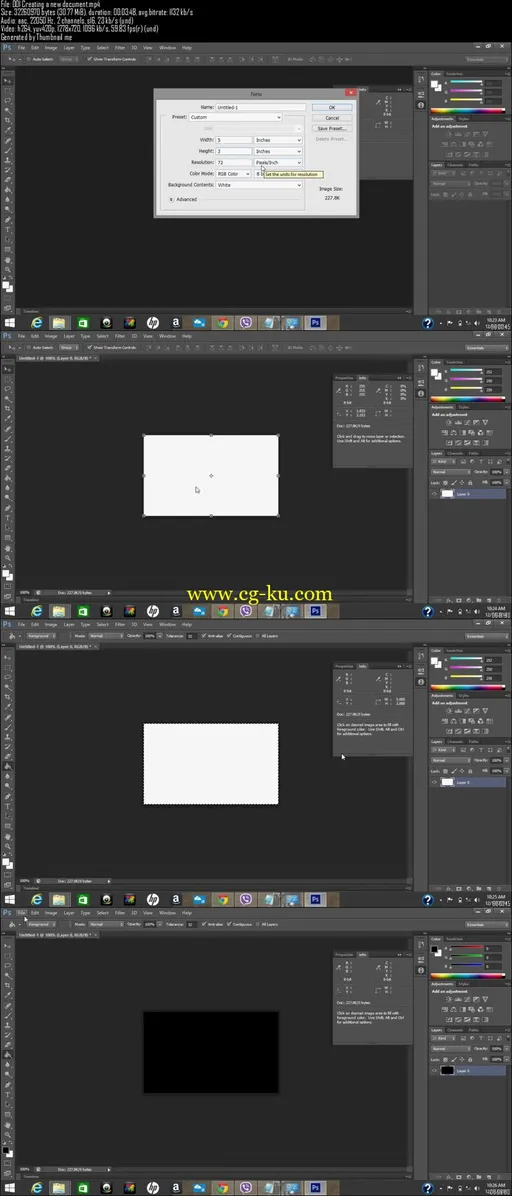Activate Dodge tool in the black-canvas frame
The height and width of the screenshot is (1196, 512).
[8, 1074]
